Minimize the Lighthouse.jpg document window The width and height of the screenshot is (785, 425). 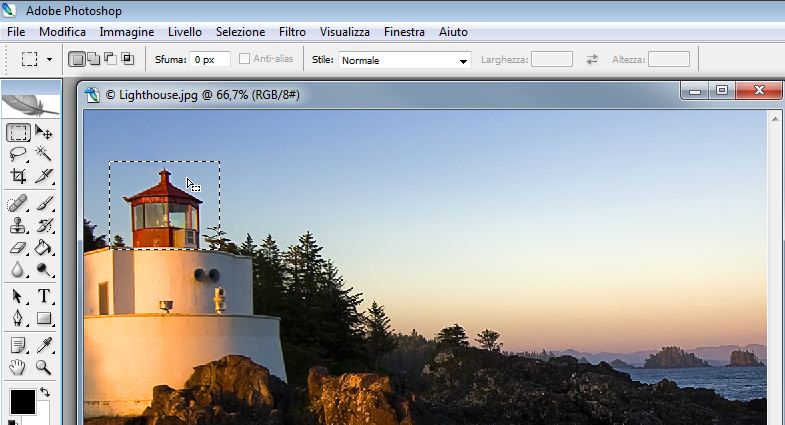[x=695, y=91]
